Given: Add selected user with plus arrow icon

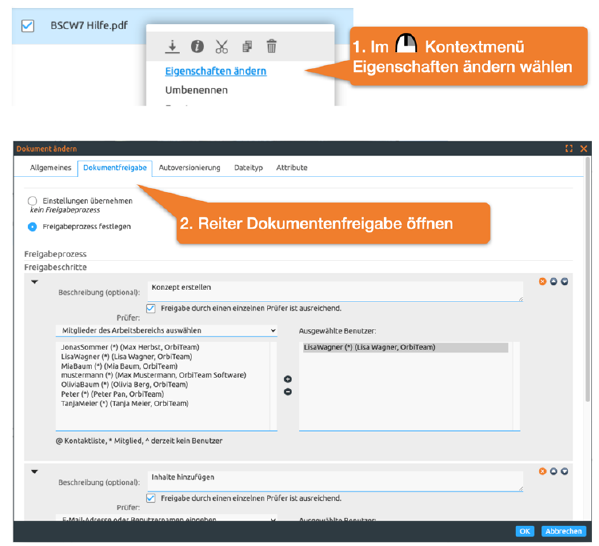Looking at the screenshot, I should (x=288, y=379).
